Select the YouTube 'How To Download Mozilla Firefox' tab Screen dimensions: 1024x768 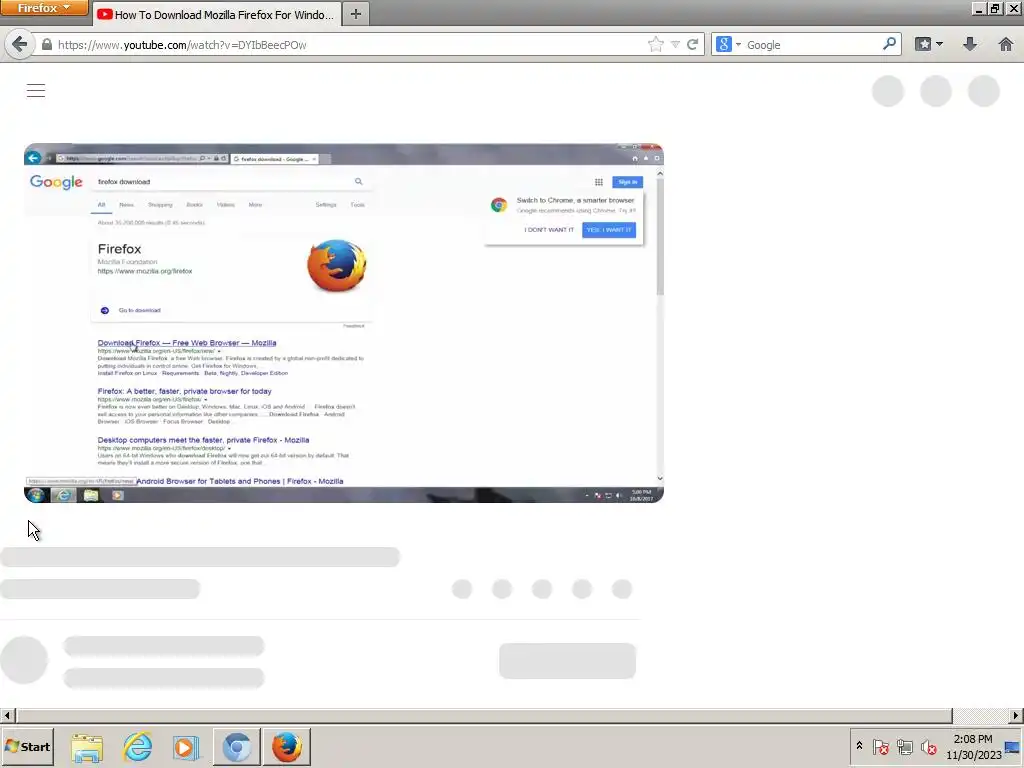pyautogui.click(x=216, y=14)
